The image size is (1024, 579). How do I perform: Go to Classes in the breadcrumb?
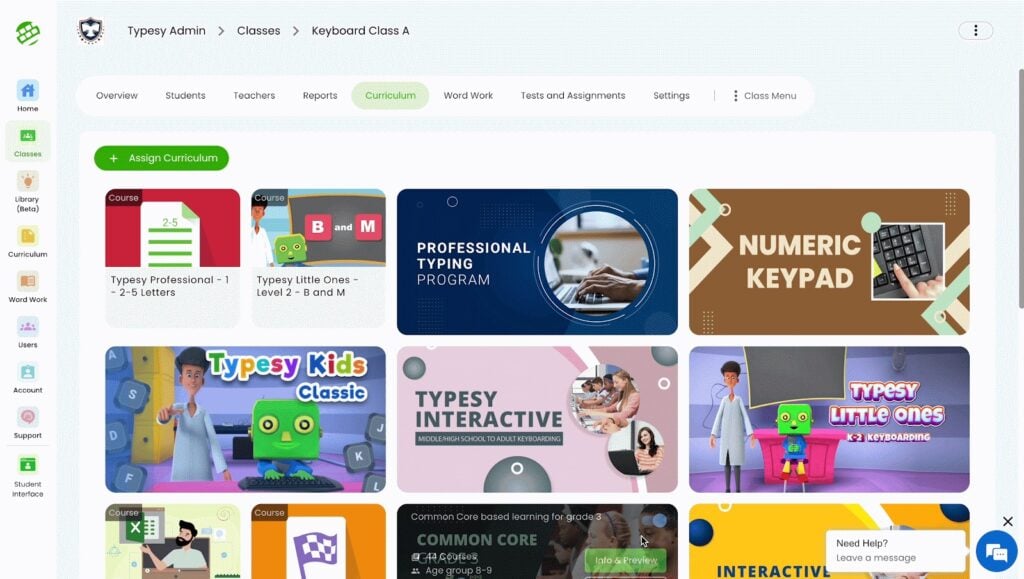pyautogui.click(x=259, y=31)
